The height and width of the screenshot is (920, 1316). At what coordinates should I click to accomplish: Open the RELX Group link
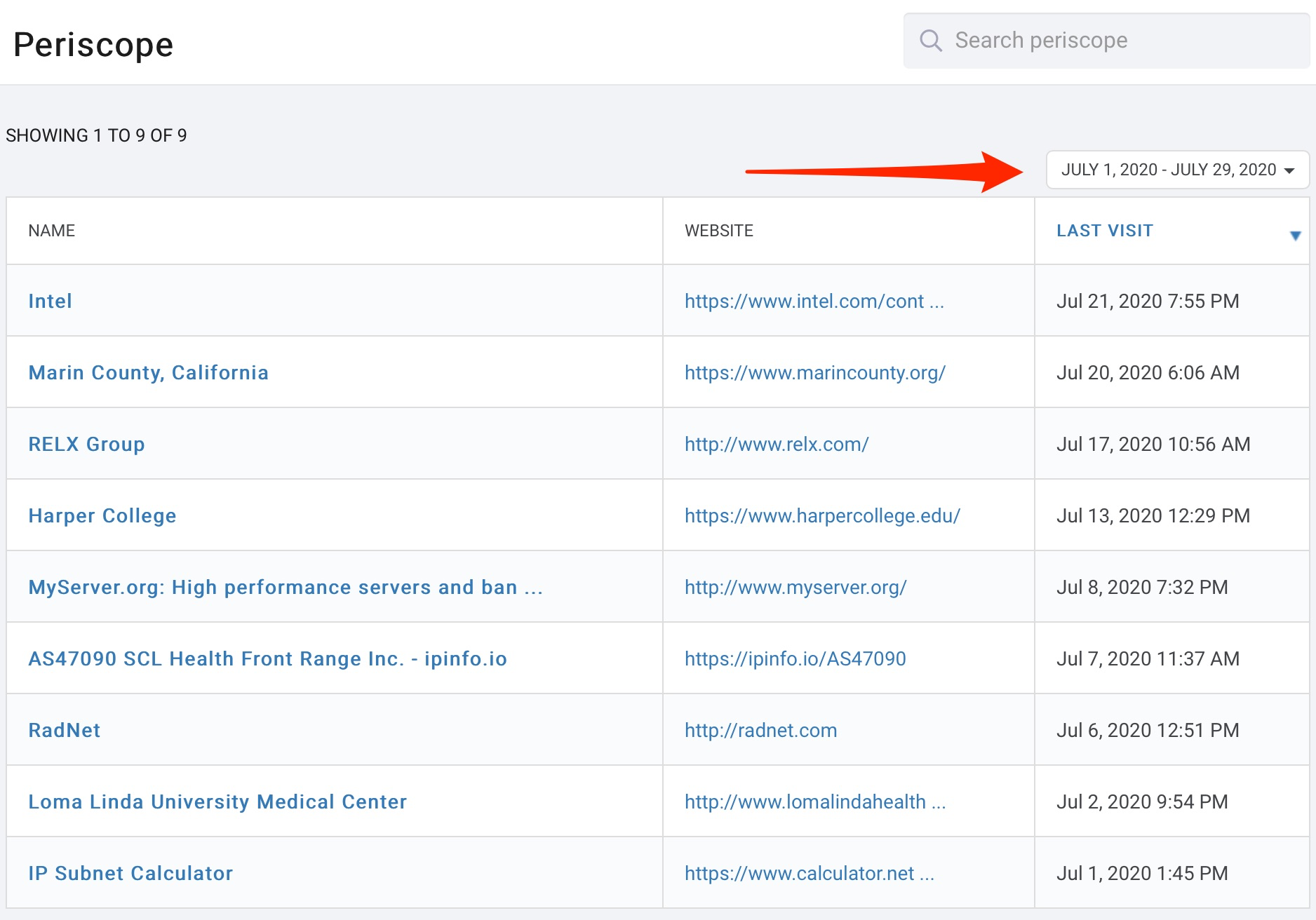[86, 444]
